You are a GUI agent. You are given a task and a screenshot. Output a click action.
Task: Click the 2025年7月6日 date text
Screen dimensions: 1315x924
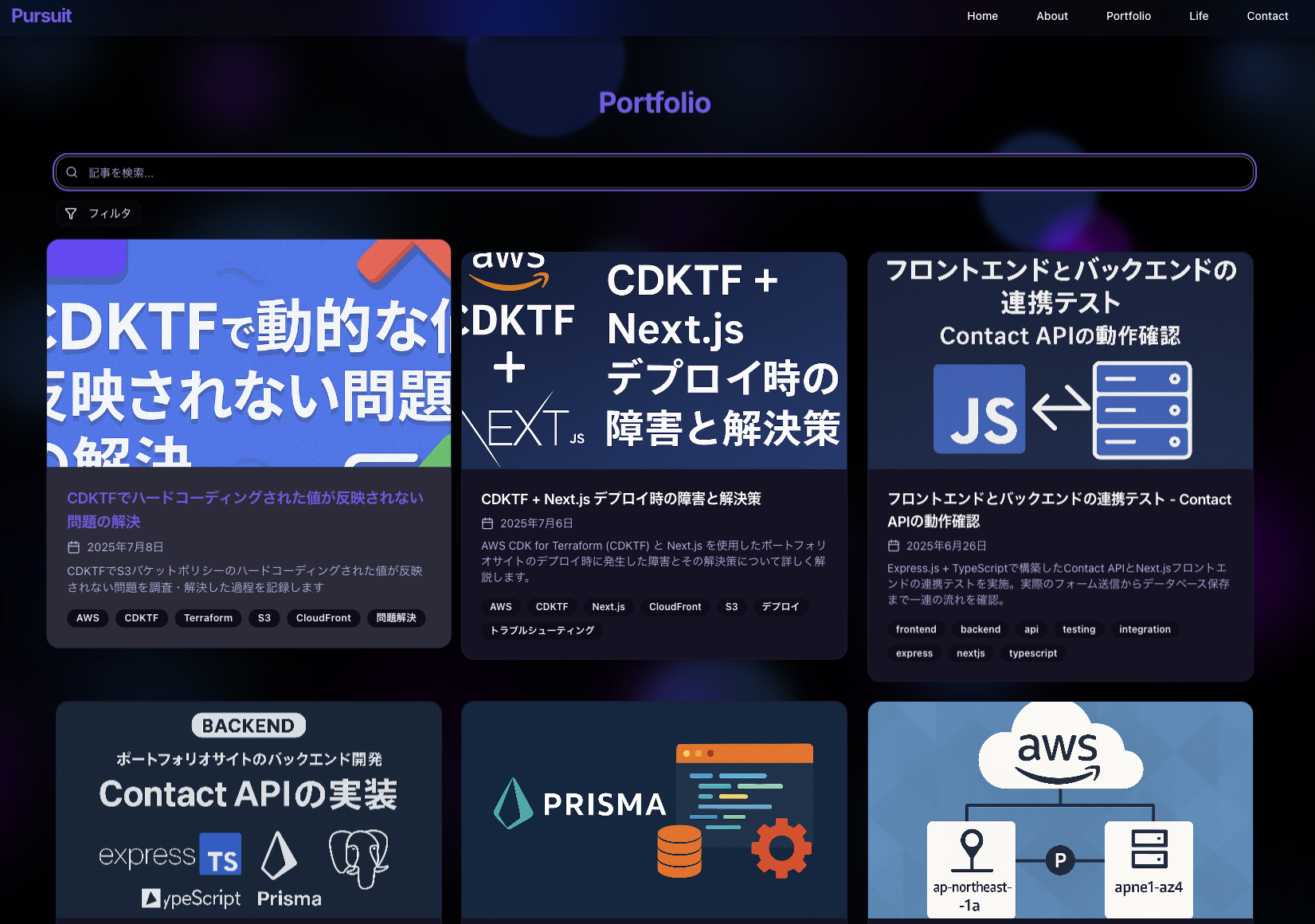pyautogui.click(x=536, y=523)
